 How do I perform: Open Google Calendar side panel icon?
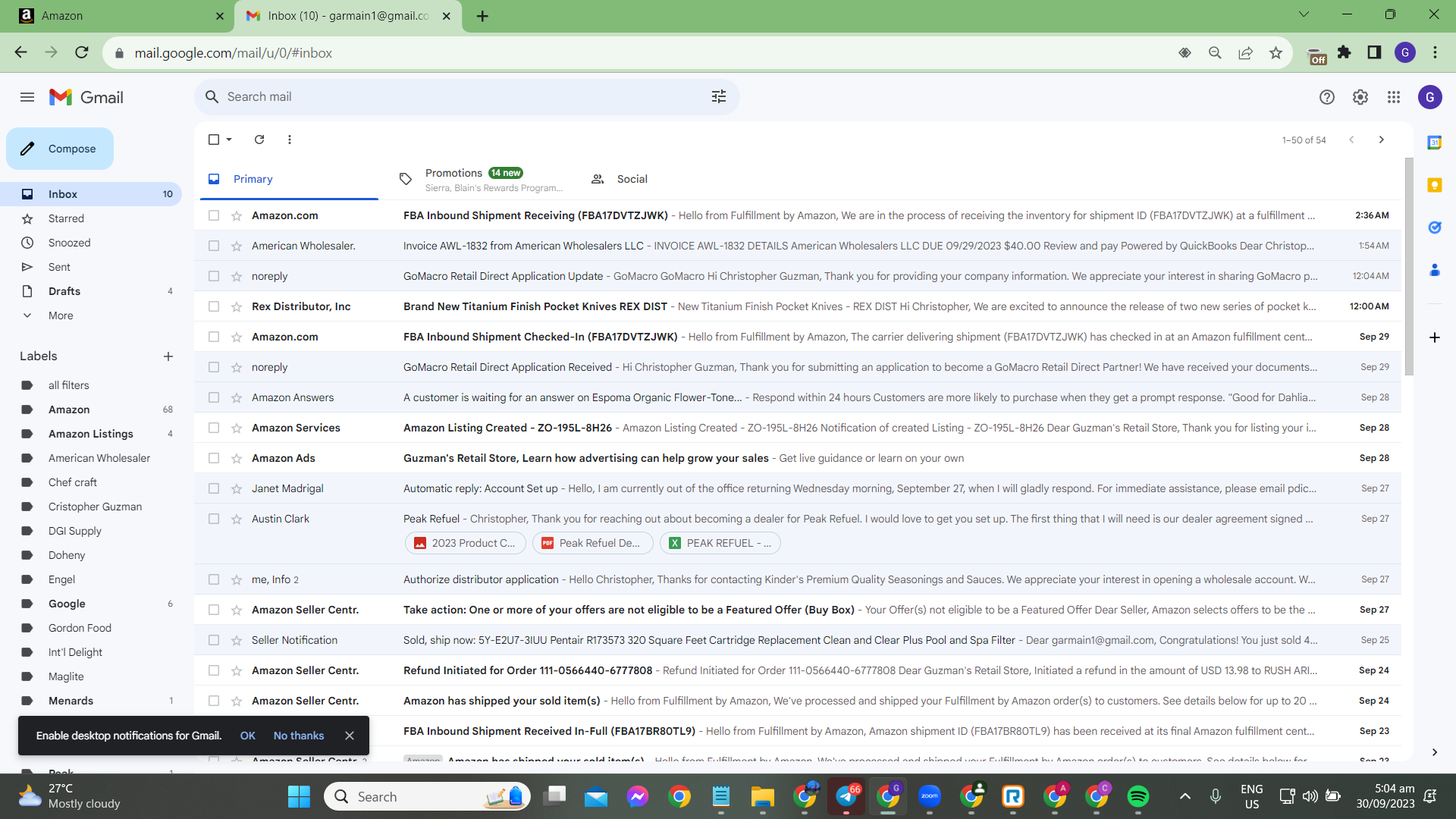(1435, 143)
